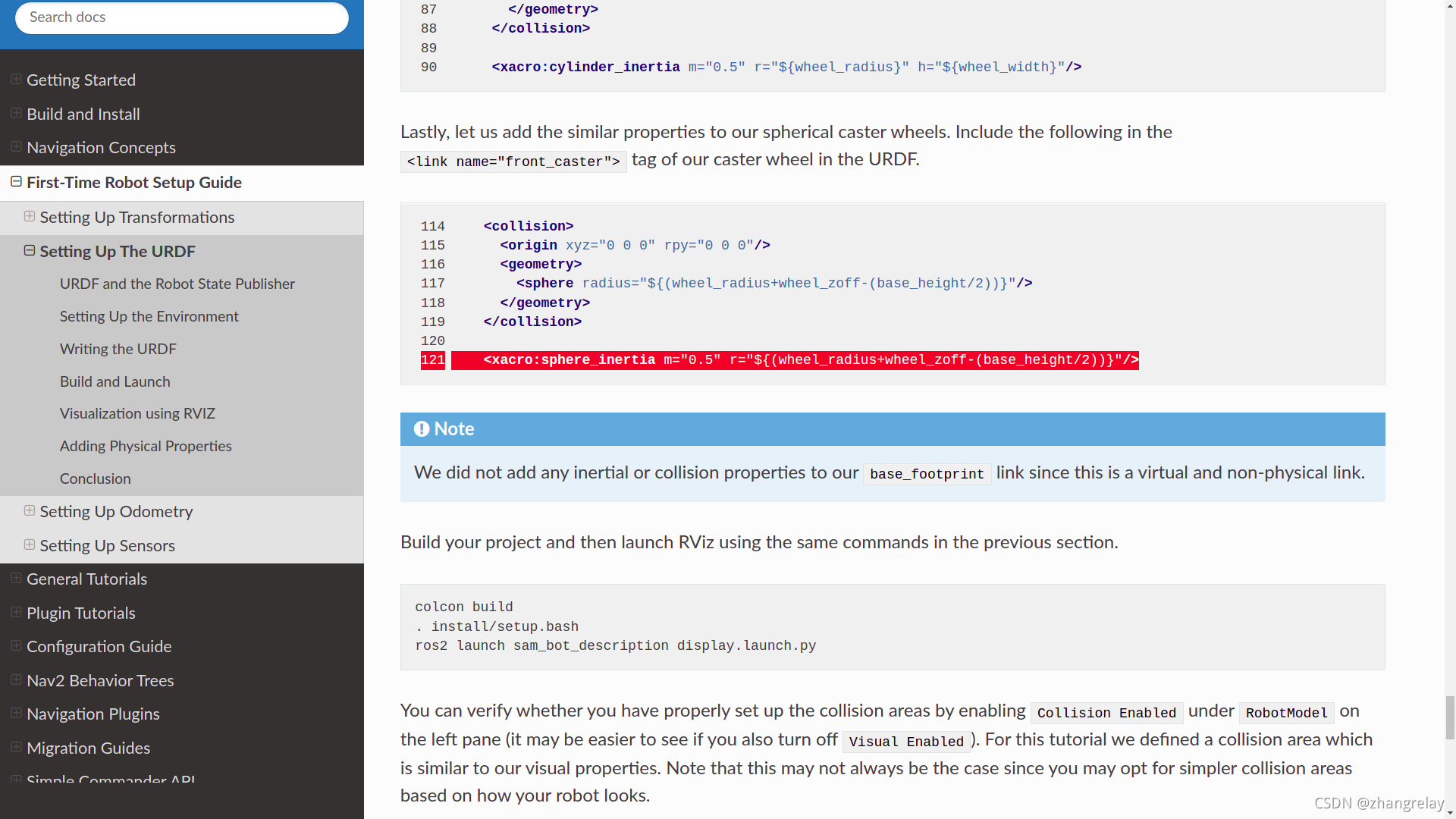Click the page vertical scrollbar thumb
This screenshot has height=819, width=1456.
(1450, 717)
